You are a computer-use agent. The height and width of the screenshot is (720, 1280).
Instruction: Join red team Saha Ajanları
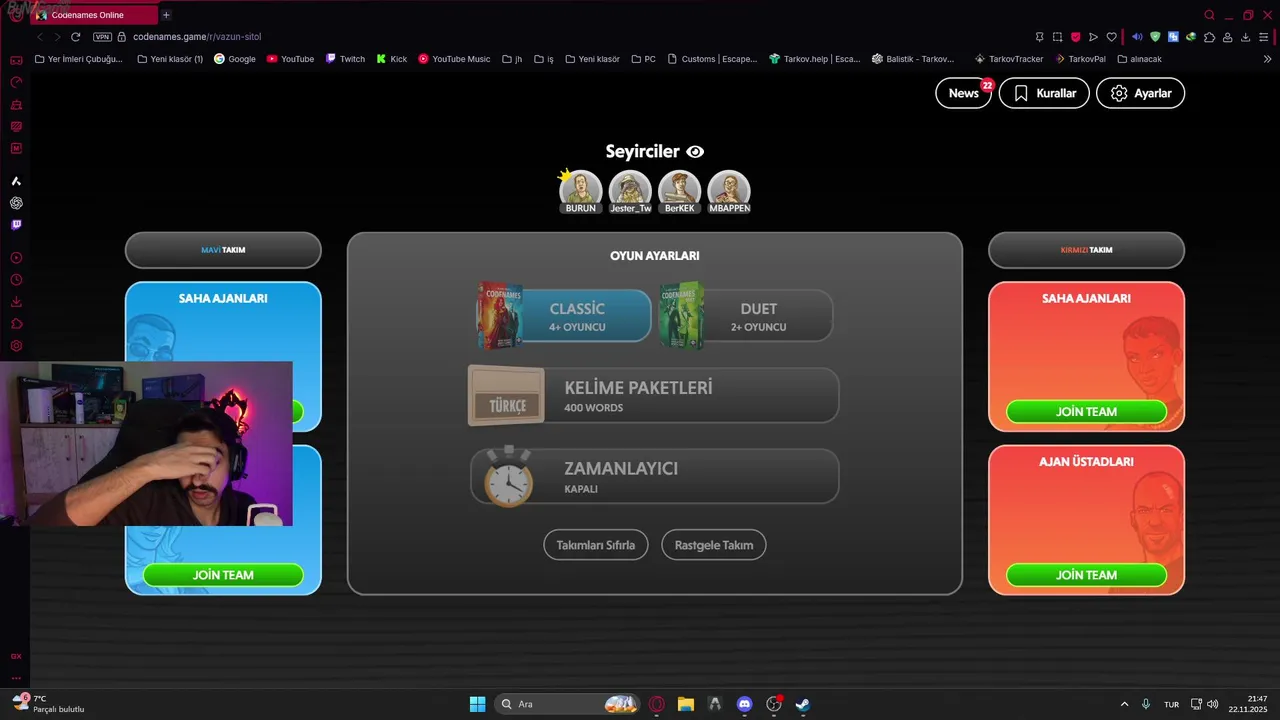[1086, 411]
